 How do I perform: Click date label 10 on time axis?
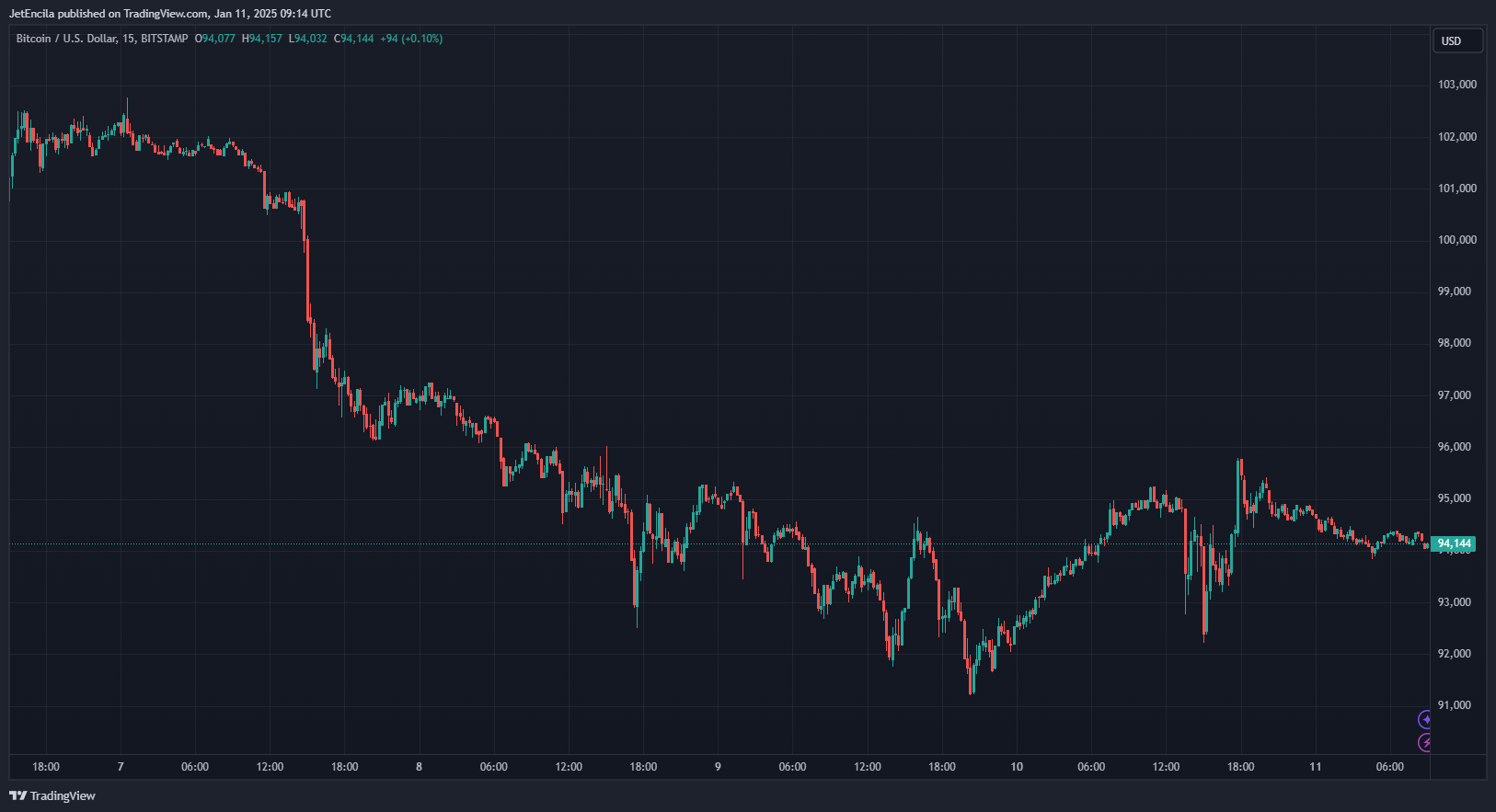point(1017,767)
